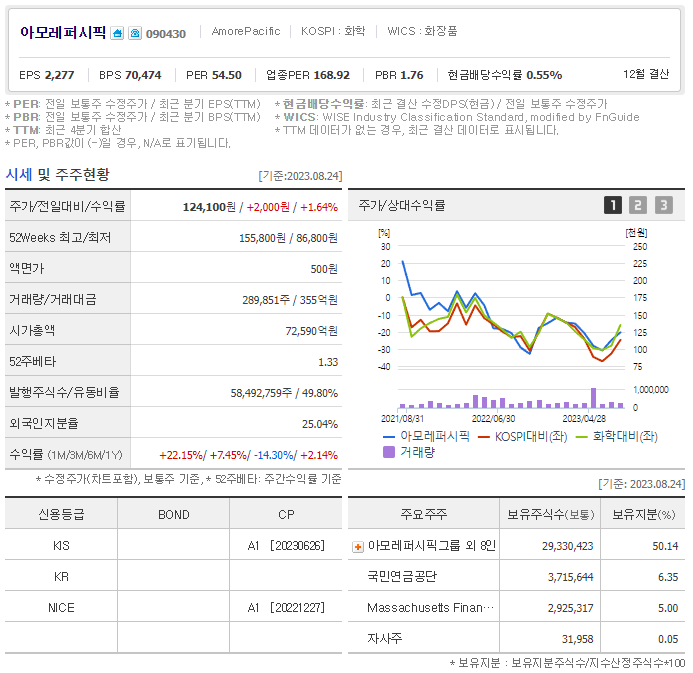693x673 pixels.
Task: Open the homepage icon next to 아모레퍼시픽
Action: click(x=117, y=33)
